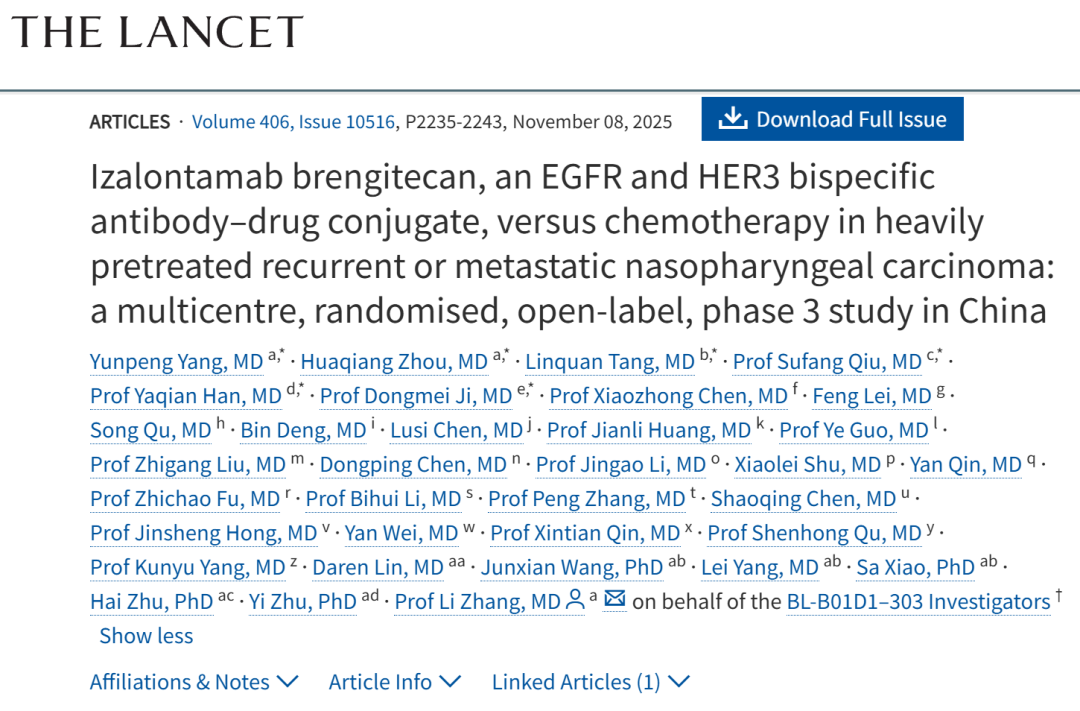Select author Prof Zhigang Liu, MD
Screen dimensions: 1080x711
tap(187, 465)
